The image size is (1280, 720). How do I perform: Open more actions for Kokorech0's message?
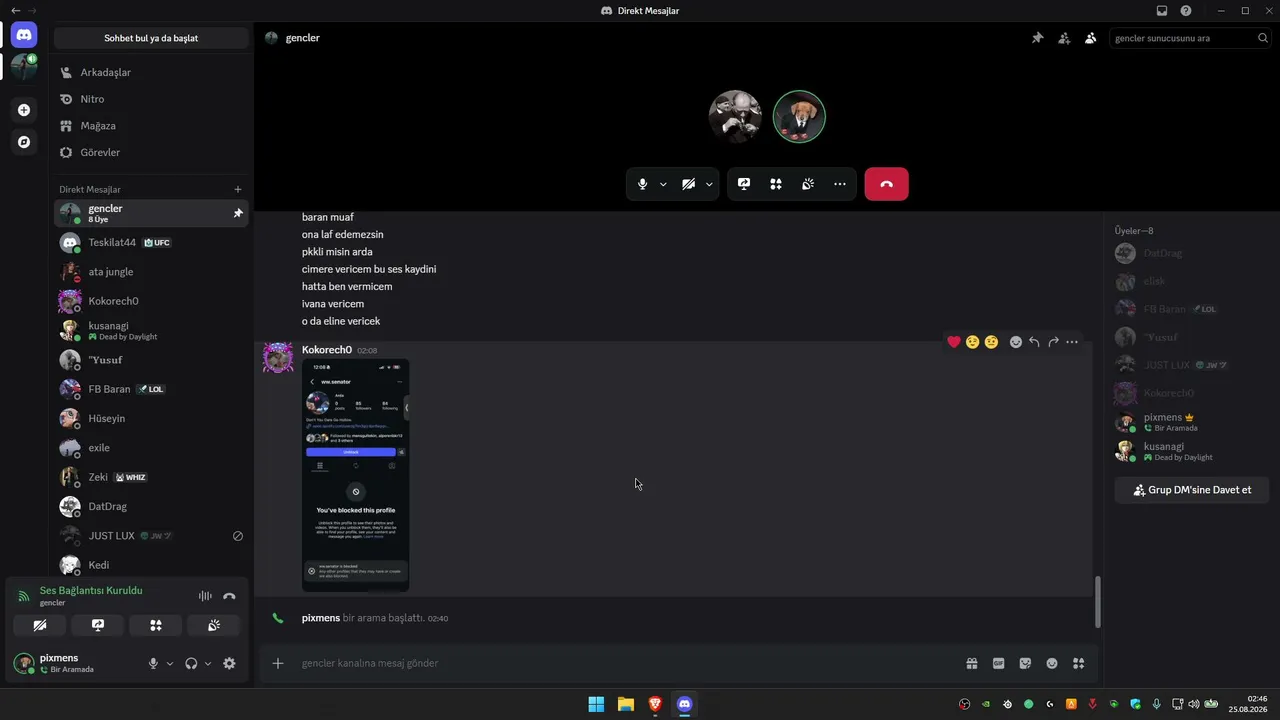(x=1072, y=342)
